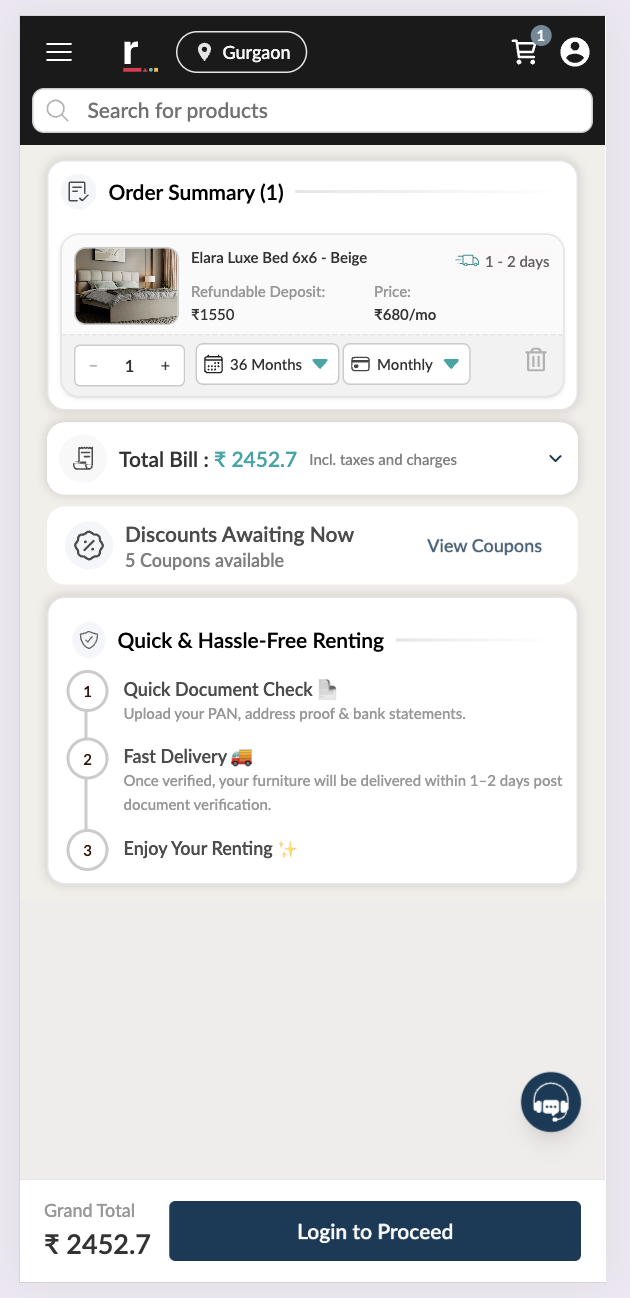630x1298 pixels.
Task: Open the Elara Luxe Bed thumbnail
Action: coord(127,286)
